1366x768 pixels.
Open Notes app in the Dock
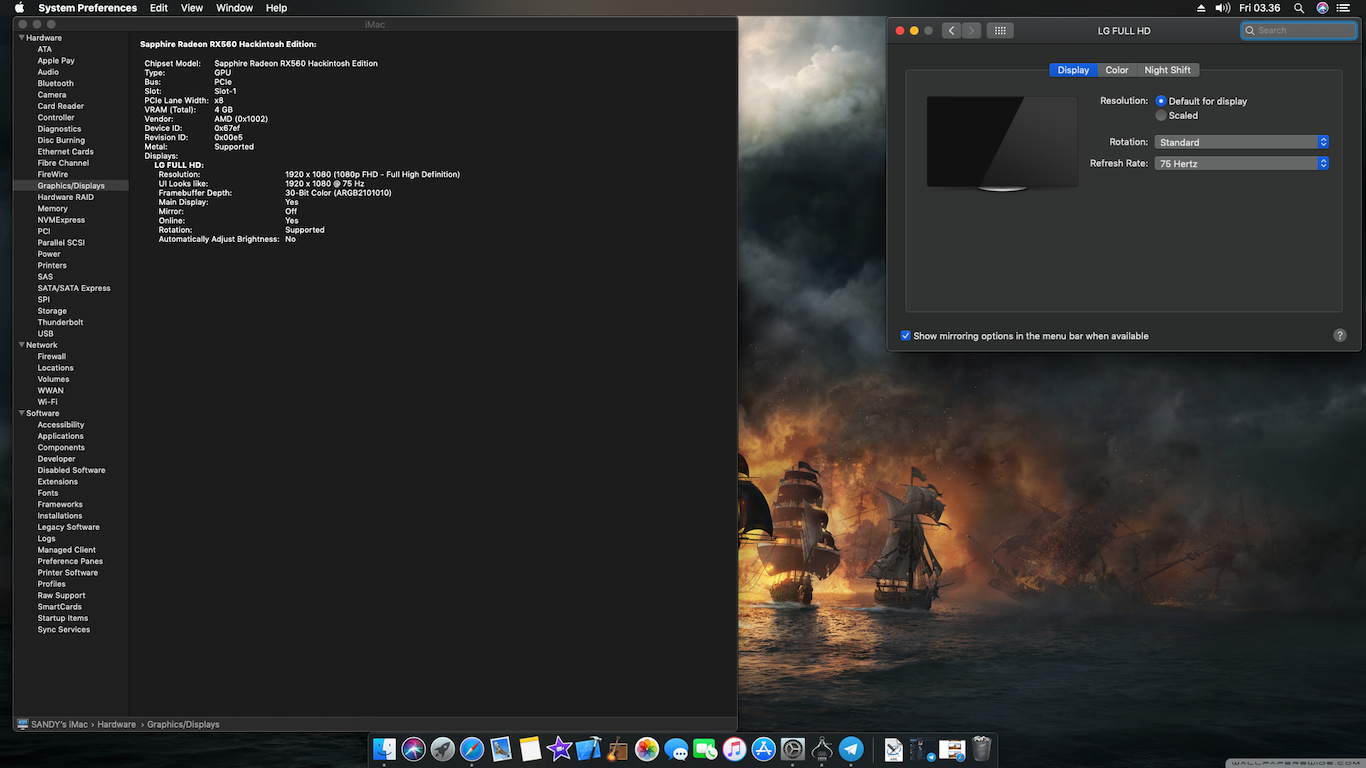click(530, 748)
